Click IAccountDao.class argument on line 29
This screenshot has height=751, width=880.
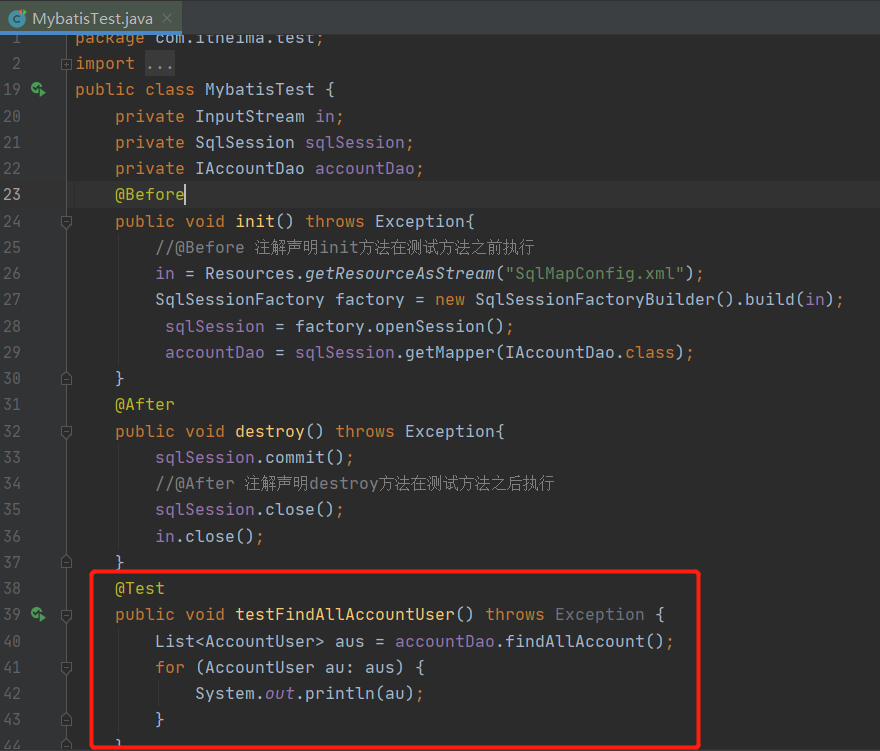click(590, 352)
